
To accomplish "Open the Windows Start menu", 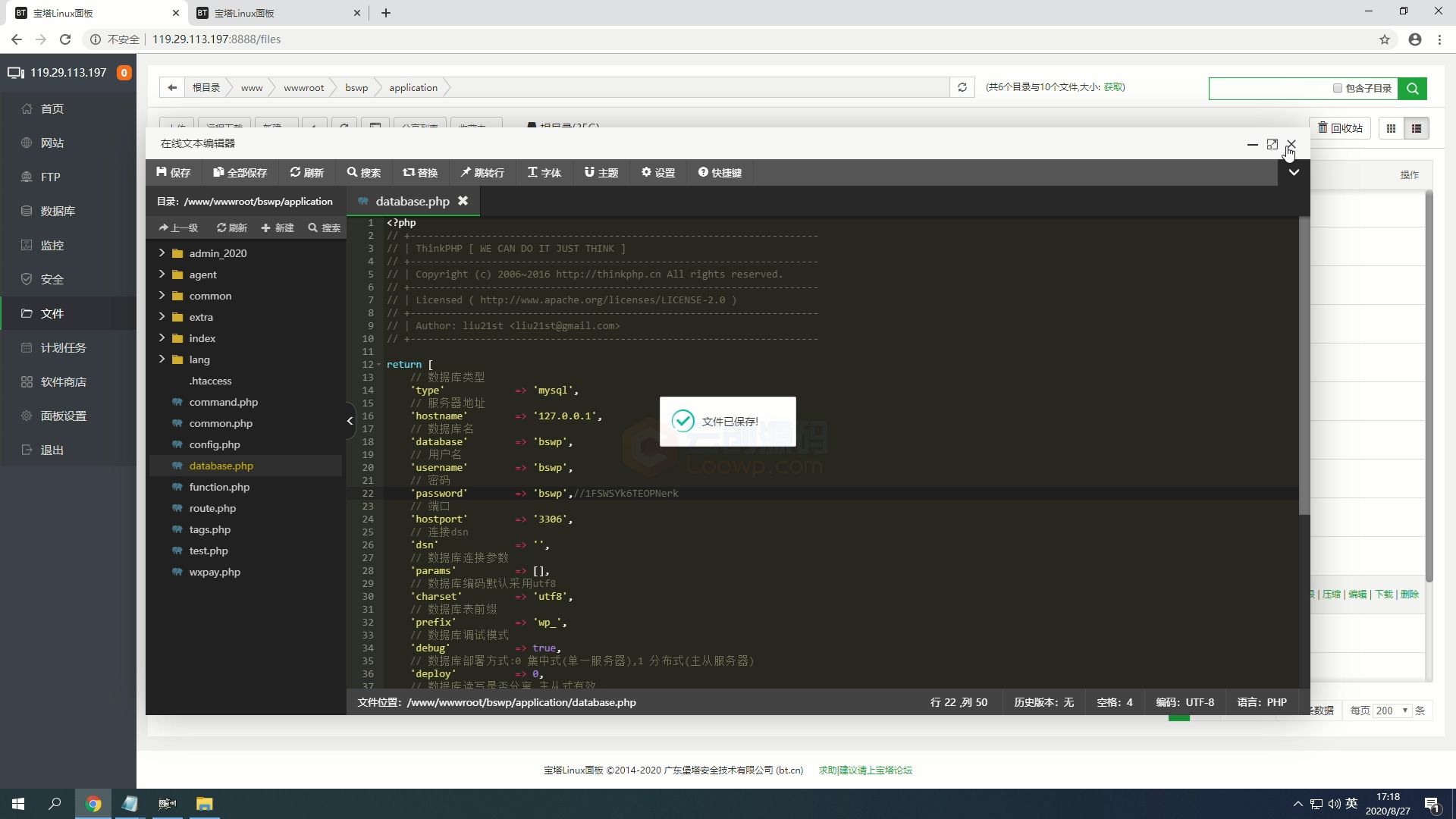I will (x=18, y=804).
